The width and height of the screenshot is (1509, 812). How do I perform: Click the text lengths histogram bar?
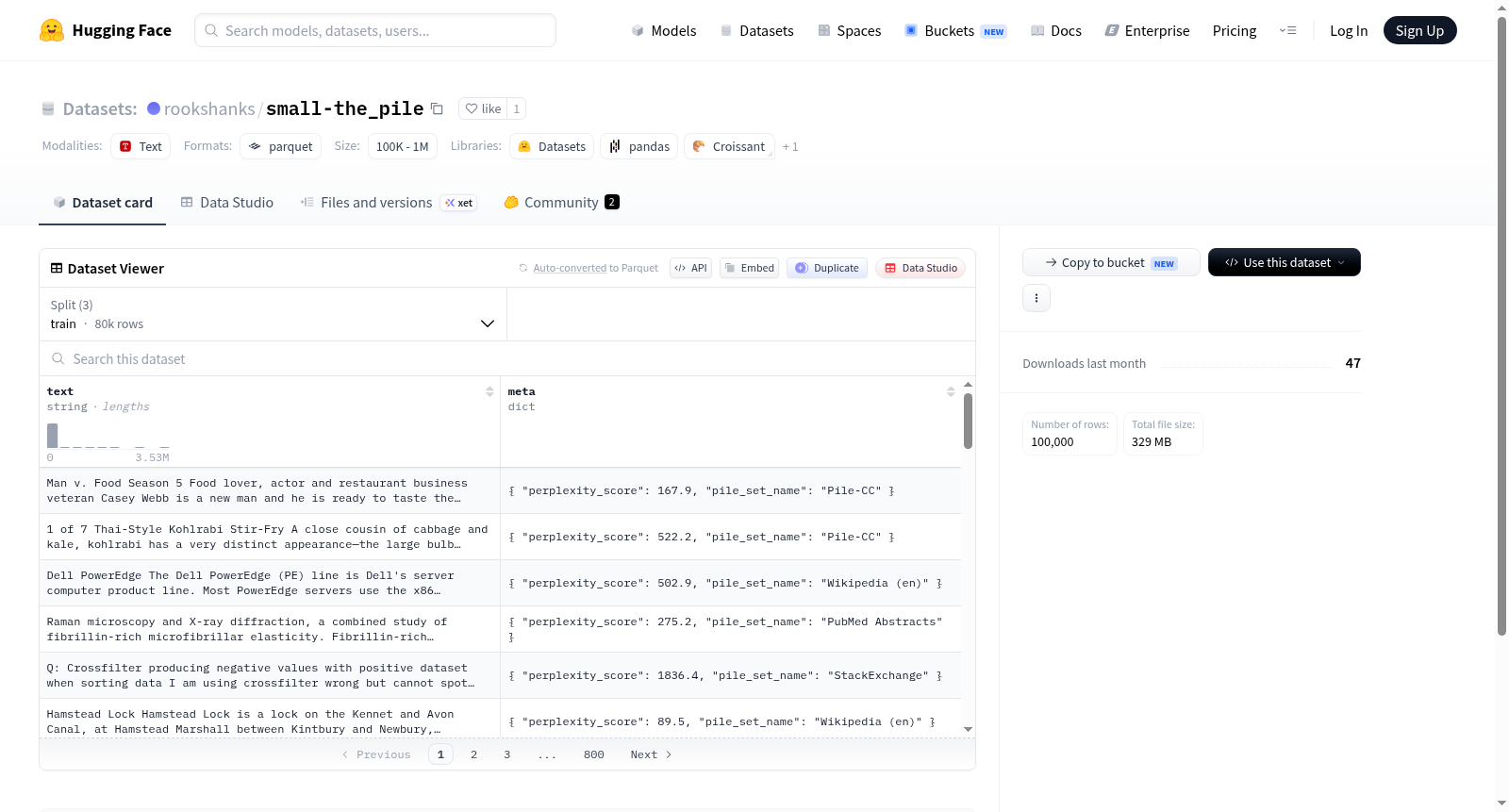pyautogui.click(x=52, y=435)
